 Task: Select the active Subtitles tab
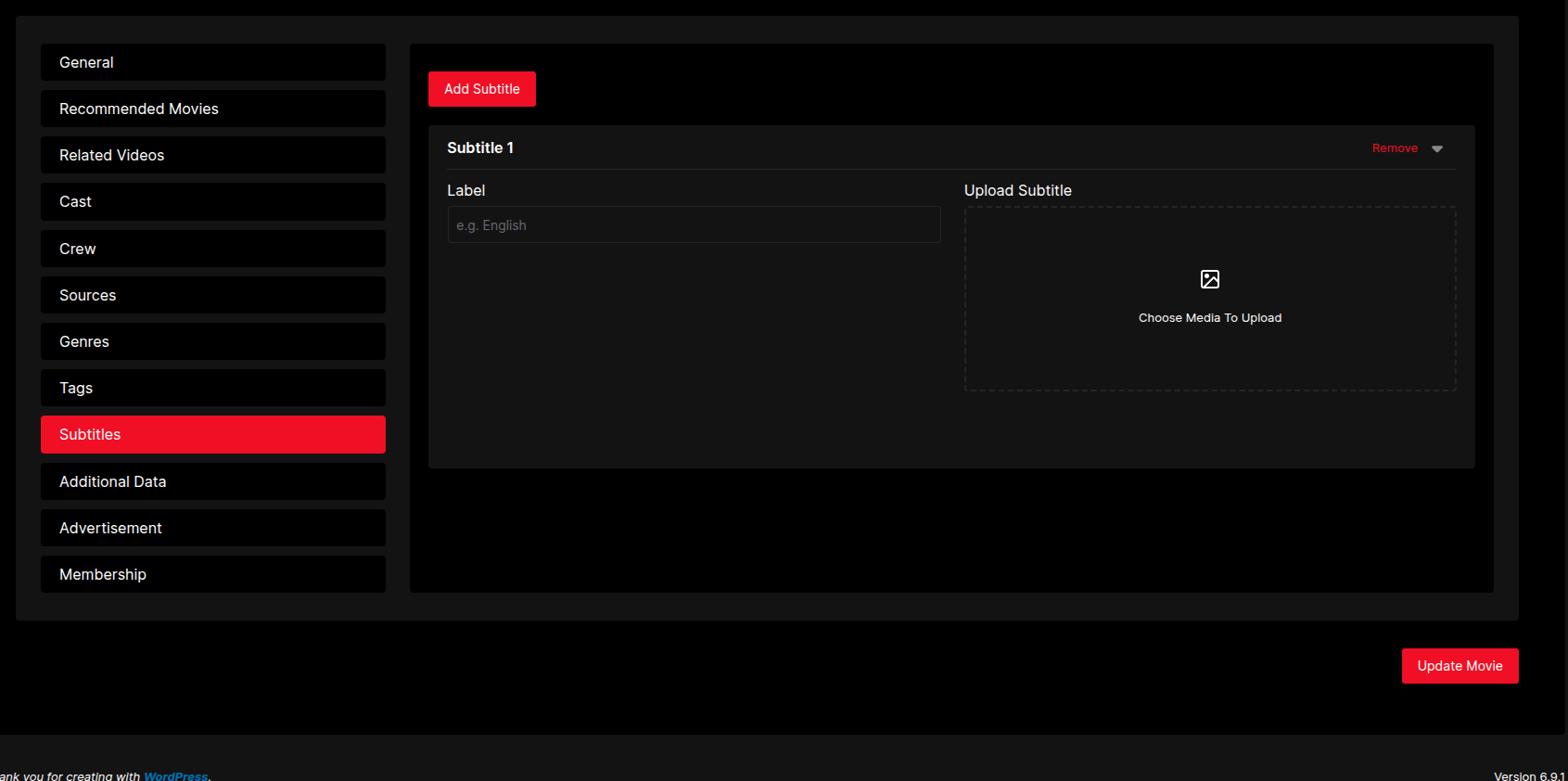(x=213, y=434)
